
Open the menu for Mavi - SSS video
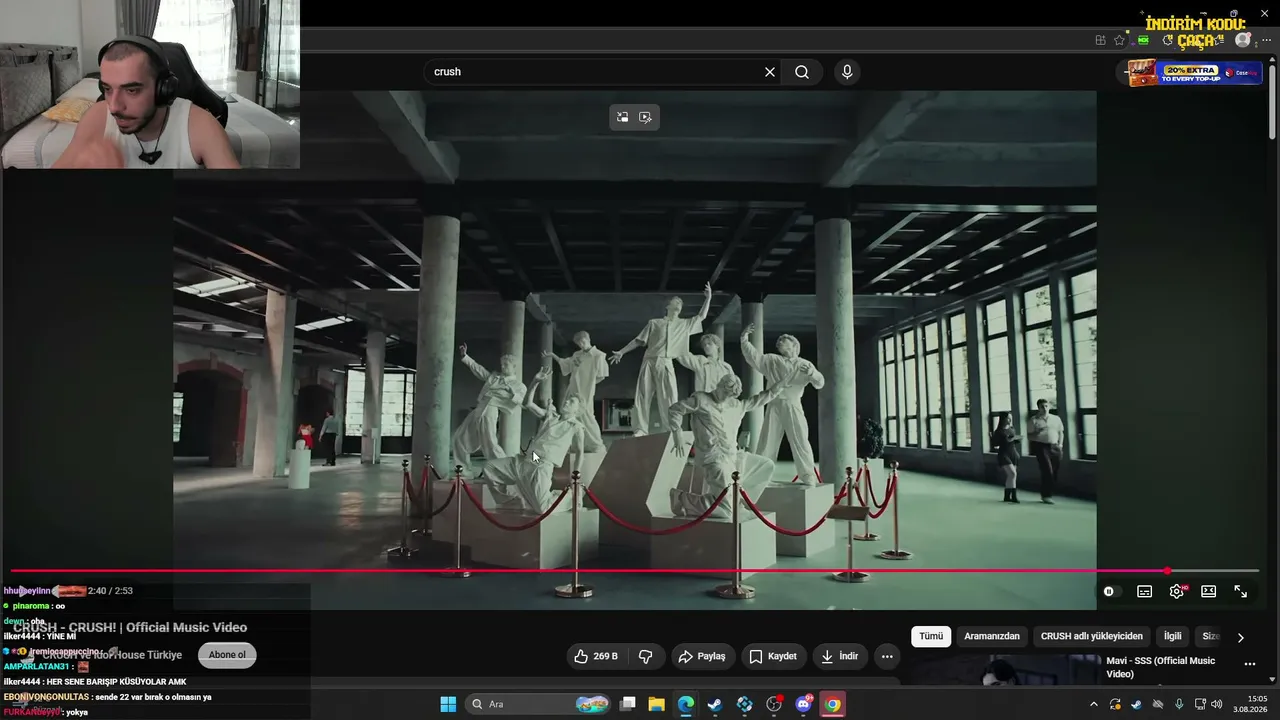point(1249,664)
